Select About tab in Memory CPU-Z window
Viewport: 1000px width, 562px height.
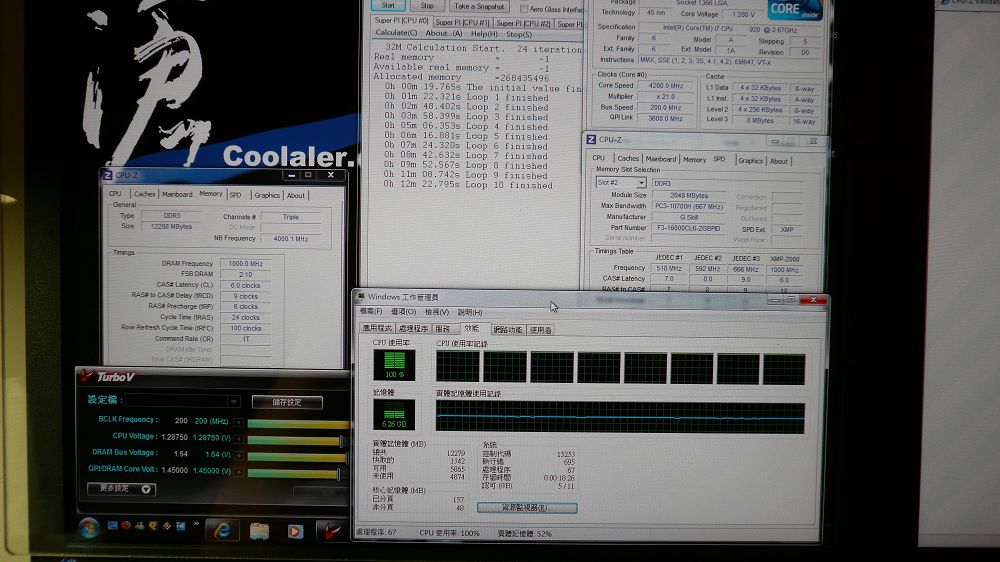click(x=295, y=195)
